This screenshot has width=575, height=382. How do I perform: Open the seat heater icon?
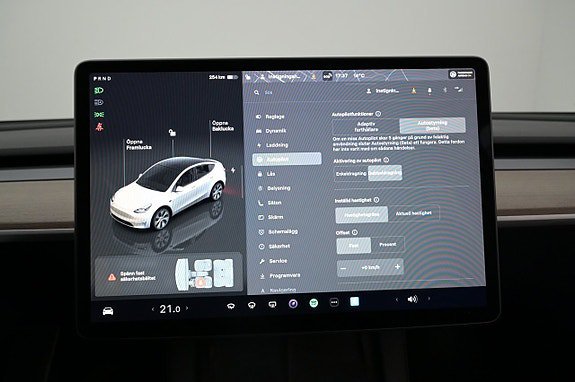(272, 304)
